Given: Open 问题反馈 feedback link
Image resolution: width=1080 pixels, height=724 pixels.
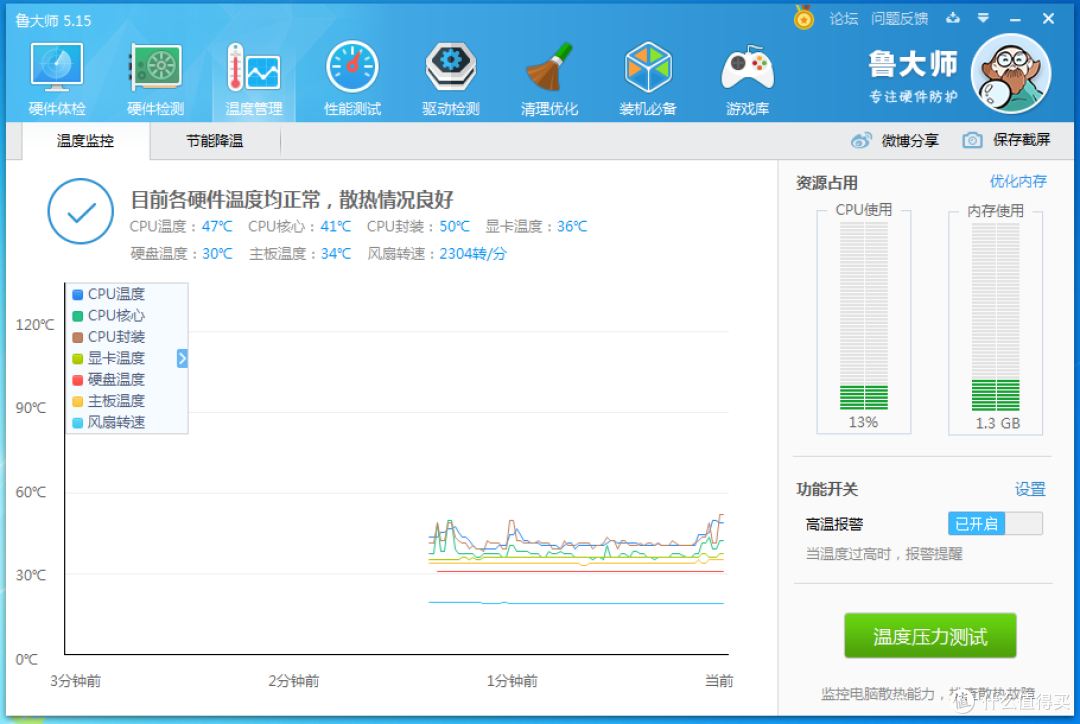Looking at the screenshot, I should pos(899,19).
